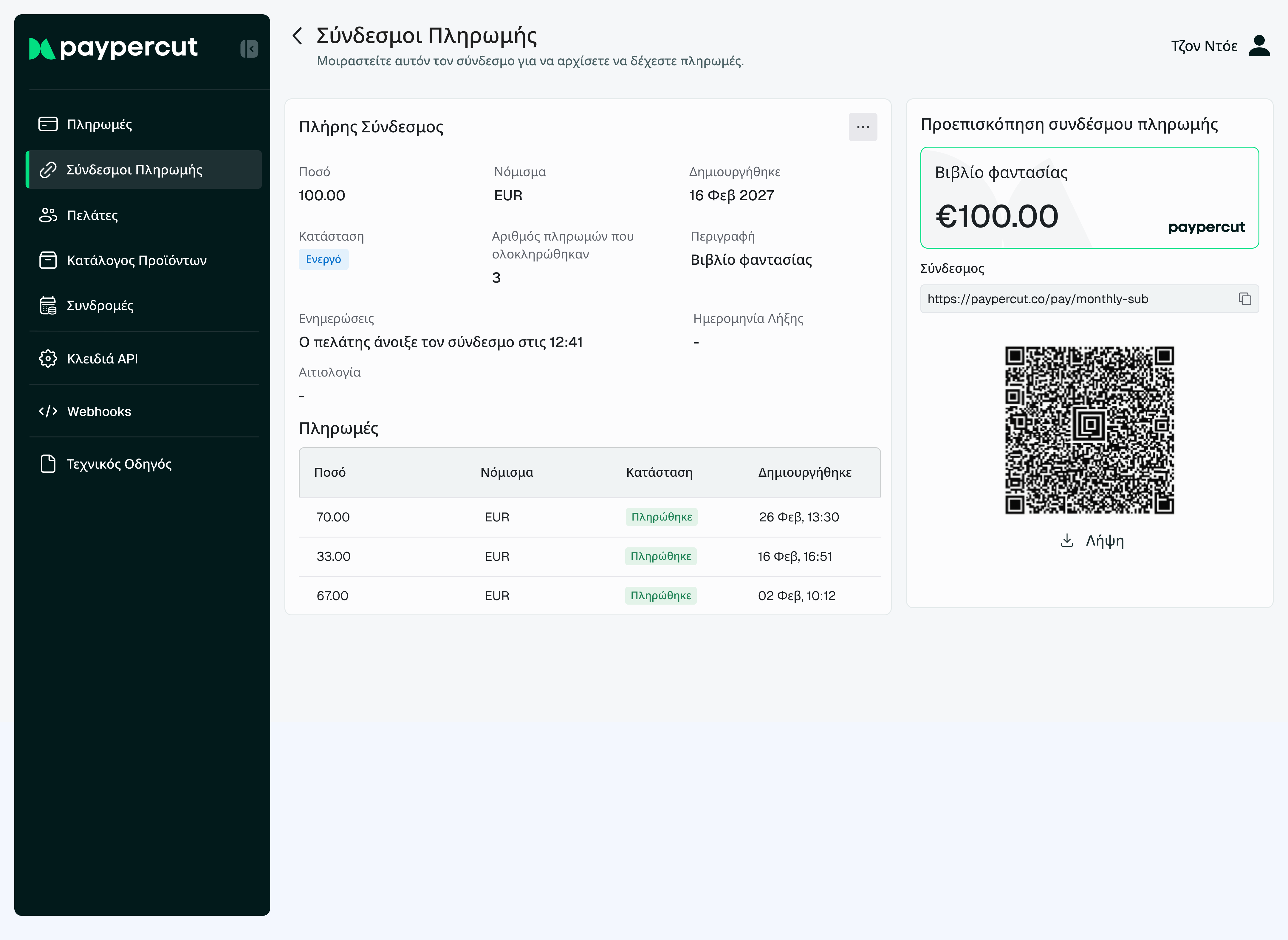The width and height of the screenshot is (1288, 940).
Task: Click the Πλήρης Σύνδεσμος card heading
Action: 371,127
